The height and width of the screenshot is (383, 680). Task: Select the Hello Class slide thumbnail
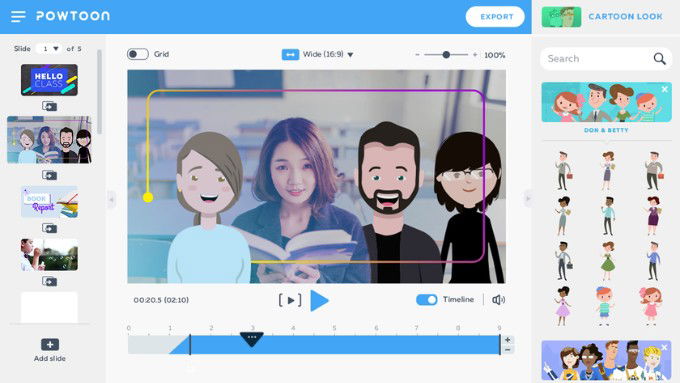click(x=49, y=80)
